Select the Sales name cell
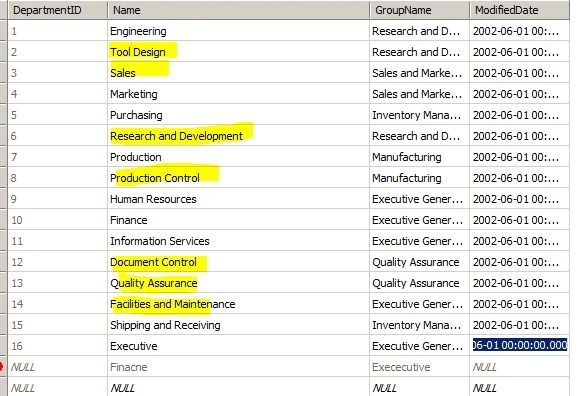This screenshot has width=583, height=396. pyautogui.click(x=238, y=73)
